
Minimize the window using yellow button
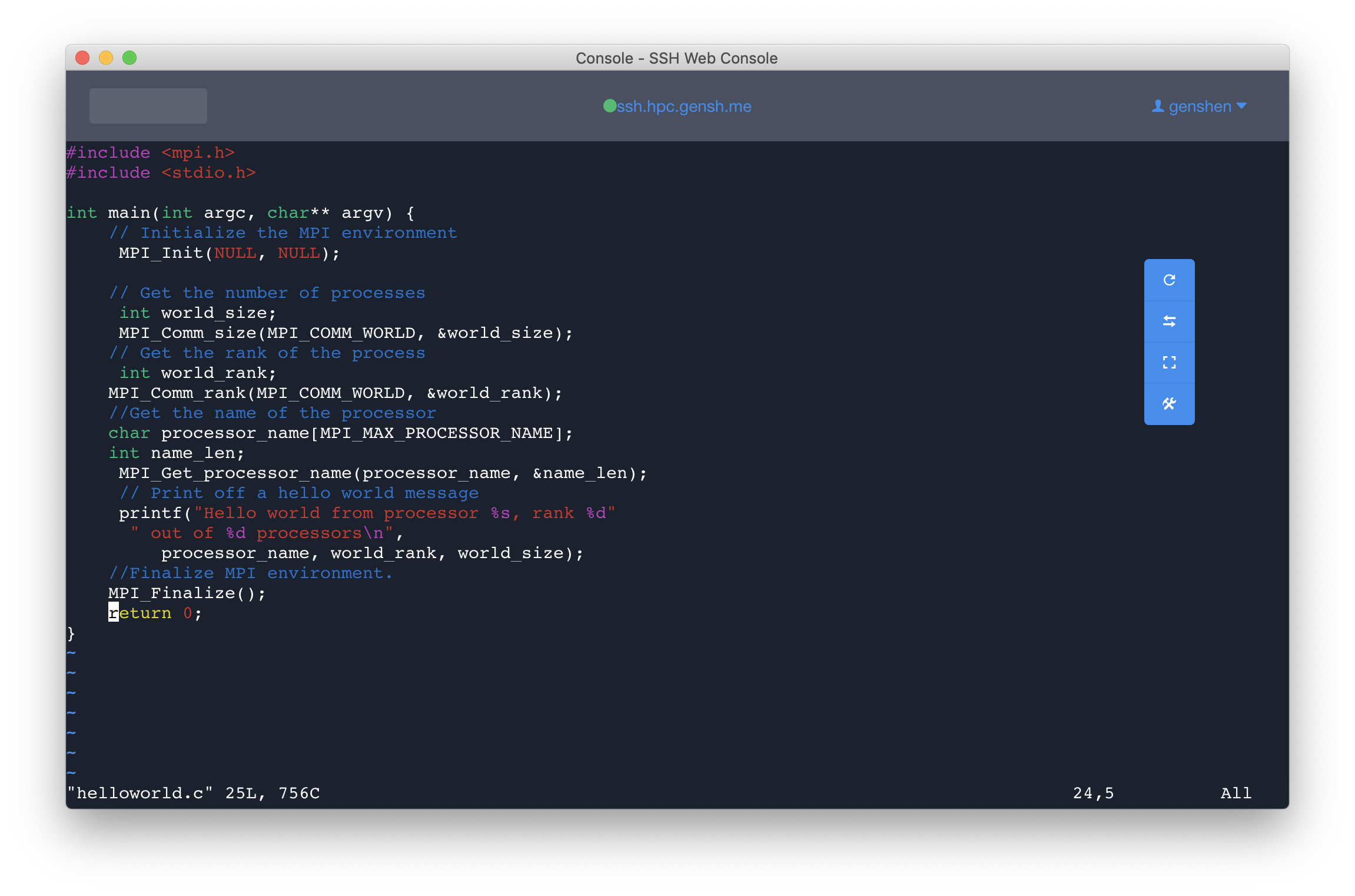[106, 58]
